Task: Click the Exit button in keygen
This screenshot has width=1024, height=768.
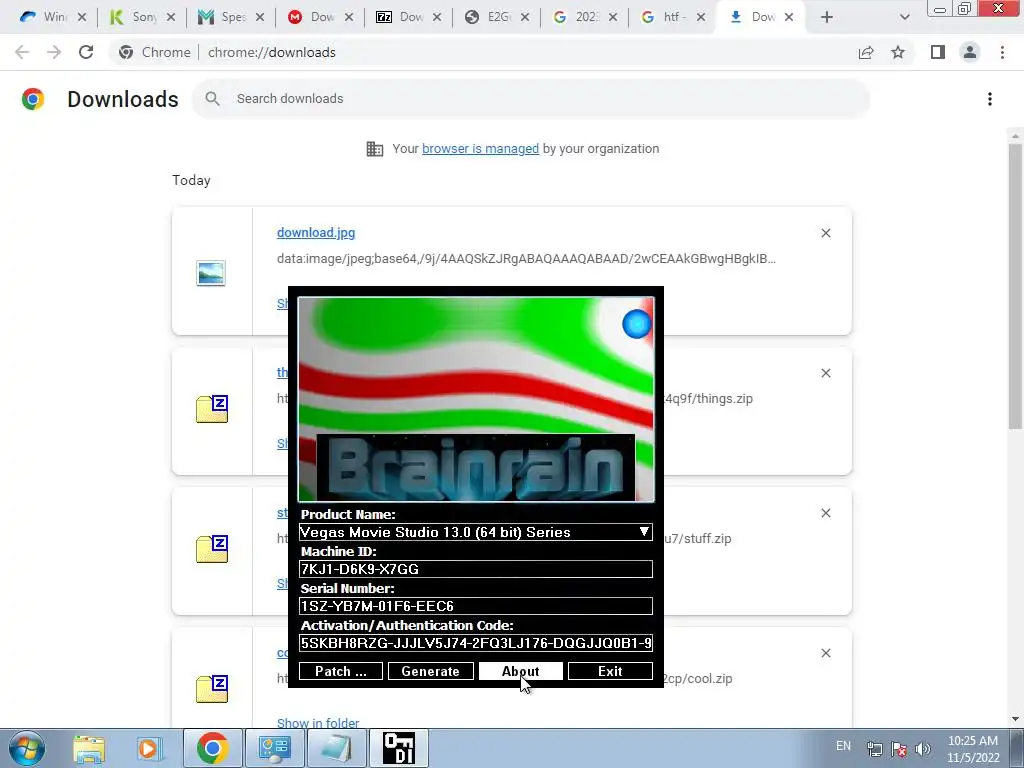Action: (x=610, y=671)
